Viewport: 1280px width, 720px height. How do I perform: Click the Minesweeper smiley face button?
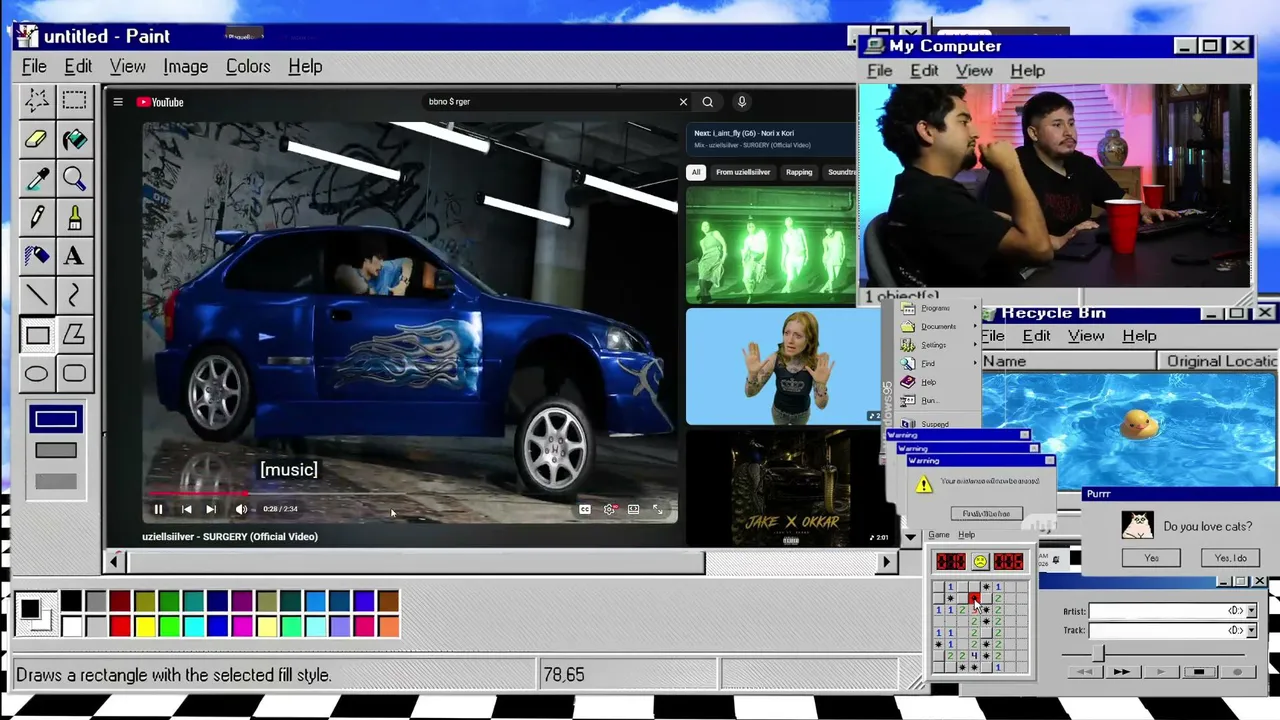(980, 562)
